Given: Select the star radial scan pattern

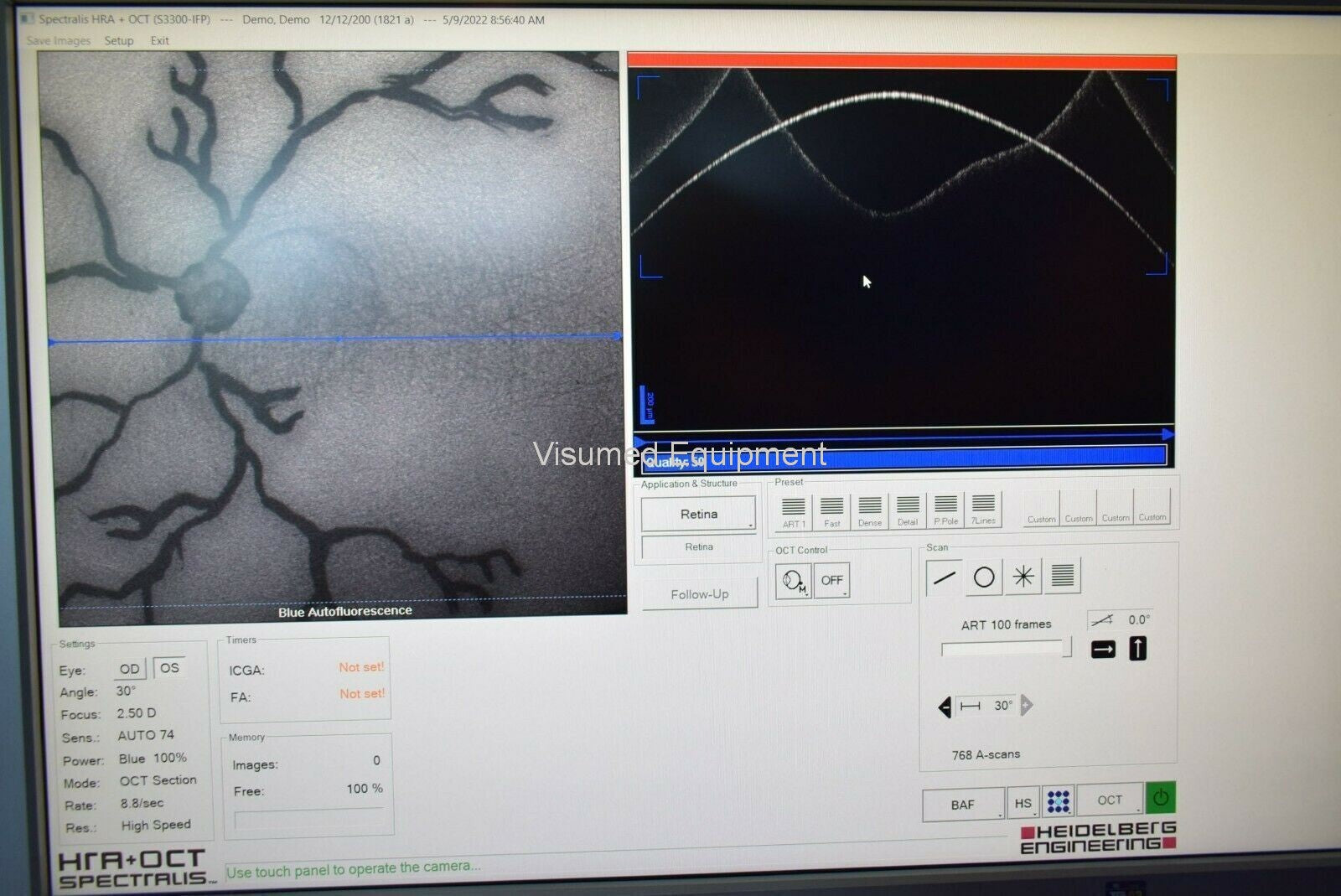Looking at the screenshot, I should point(1023,577).
